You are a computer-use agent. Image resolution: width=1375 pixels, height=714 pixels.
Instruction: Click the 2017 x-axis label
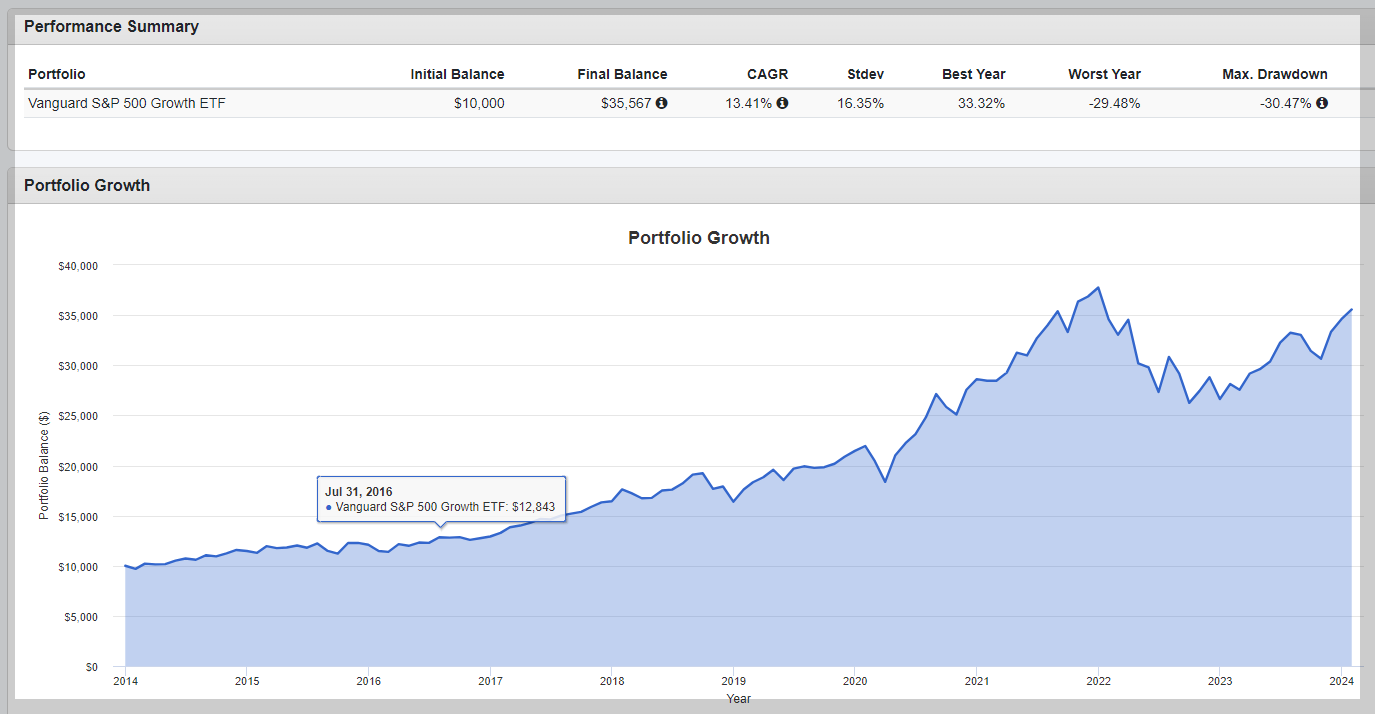coord(490,682)
